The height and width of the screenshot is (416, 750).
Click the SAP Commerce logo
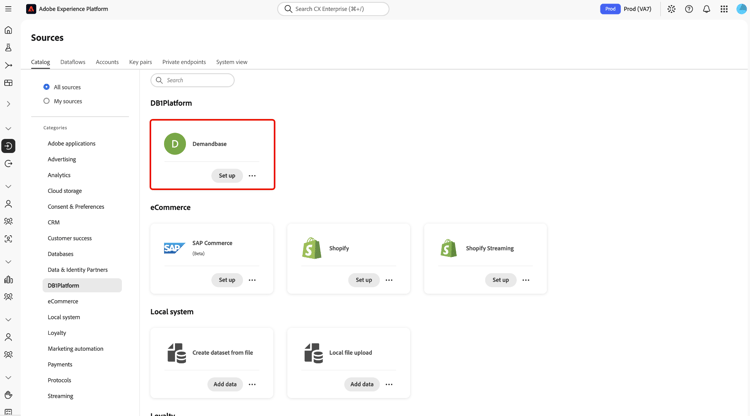(174, 248)
